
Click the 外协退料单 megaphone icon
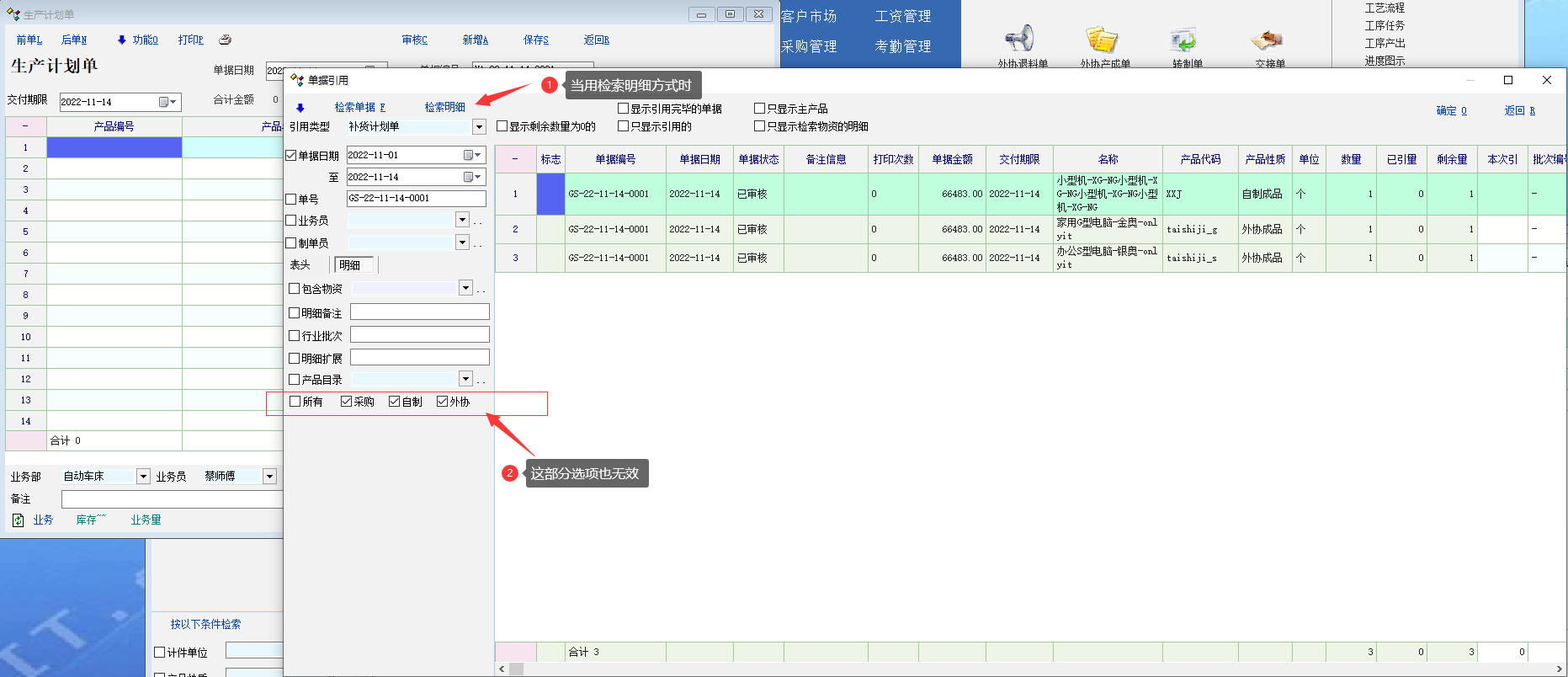pyautogui.click(x=1020, y=40)
